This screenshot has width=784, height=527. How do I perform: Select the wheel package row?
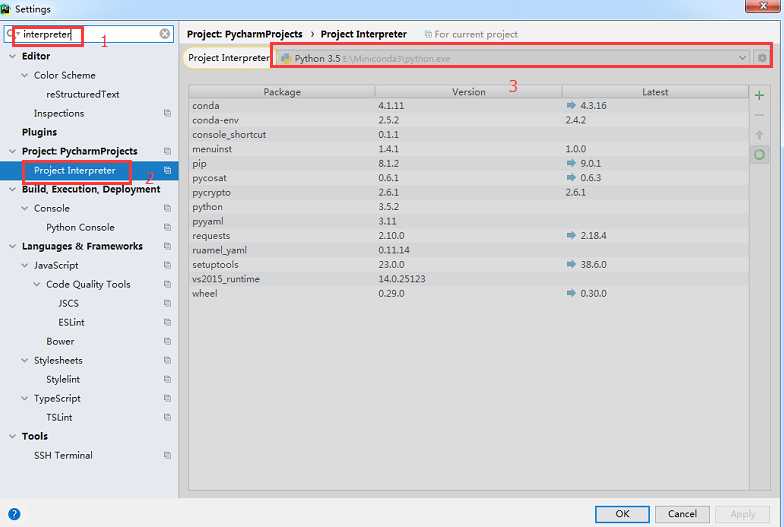pyautogui.click(x=468, y=294)
